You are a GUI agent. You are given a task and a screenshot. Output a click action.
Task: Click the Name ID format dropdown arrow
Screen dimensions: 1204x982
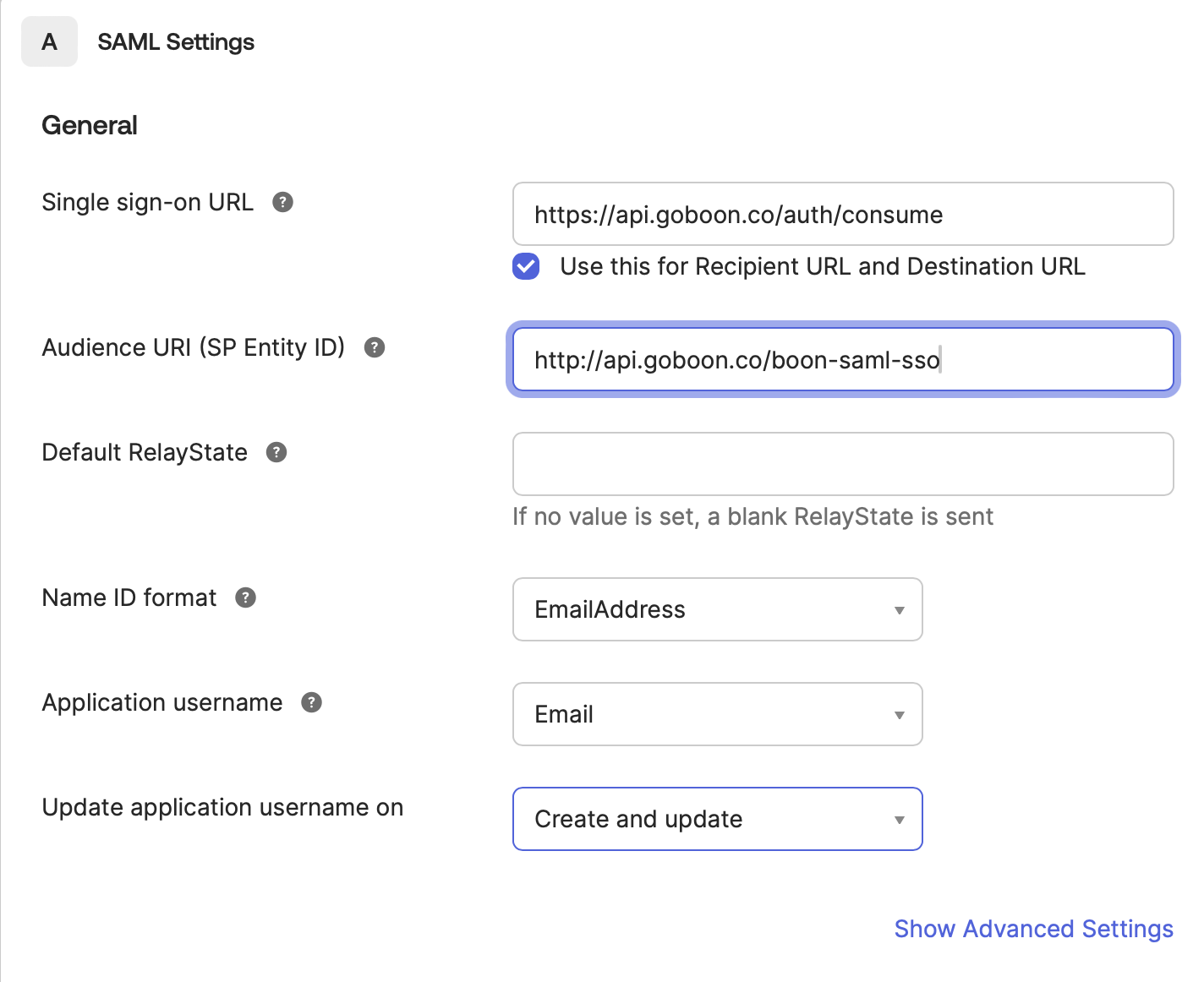900,610
